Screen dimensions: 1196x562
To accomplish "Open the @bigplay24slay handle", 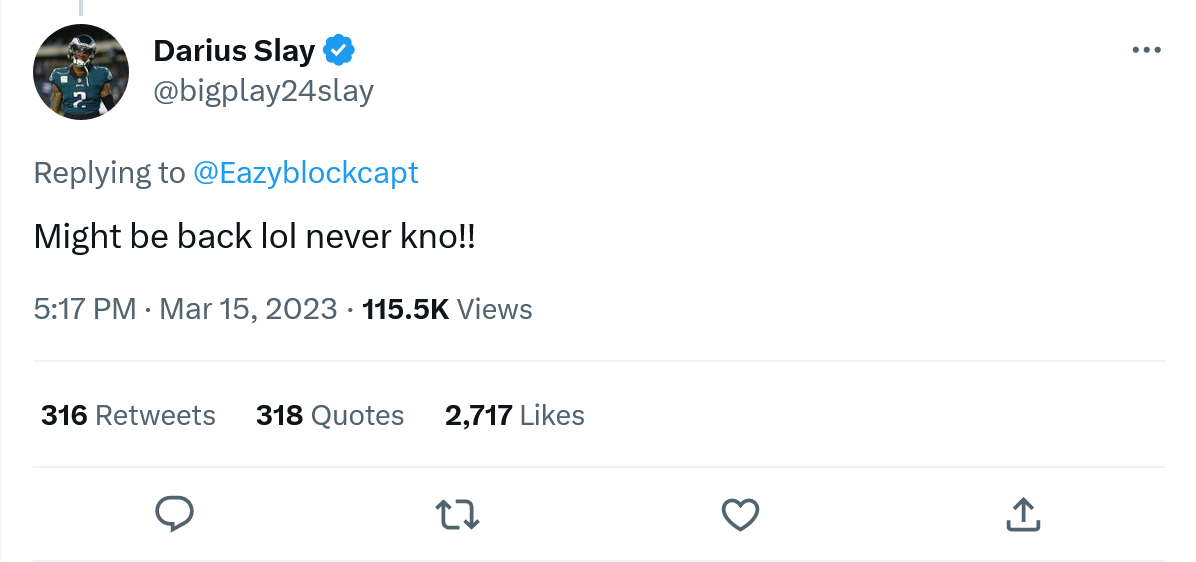I will [x=263, y=91].
